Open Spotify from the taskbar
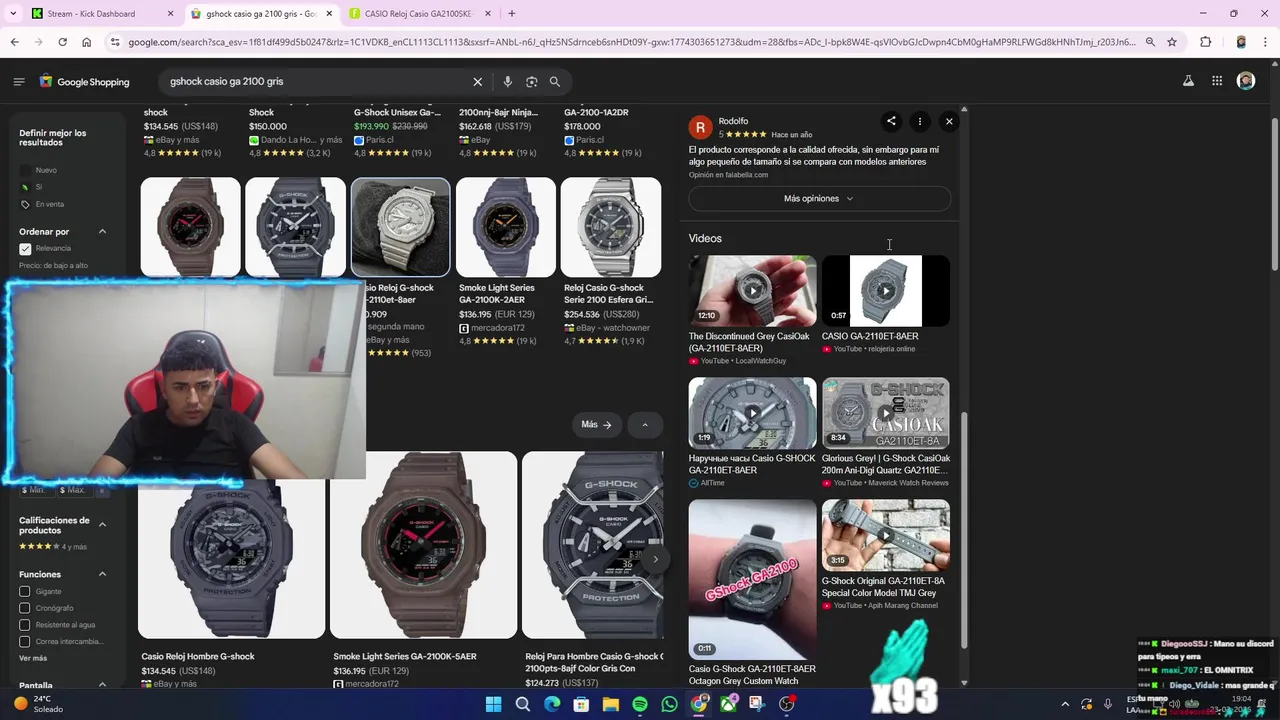This screenshot has width=1280, height=720. [x=640, y=705]
